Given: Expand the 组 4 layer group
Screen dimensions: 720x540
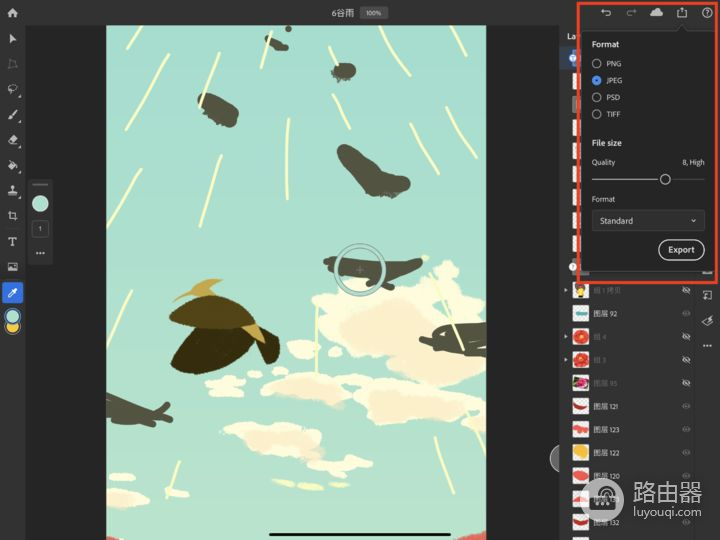Looking at the screenshot, I should click(567, 336).
